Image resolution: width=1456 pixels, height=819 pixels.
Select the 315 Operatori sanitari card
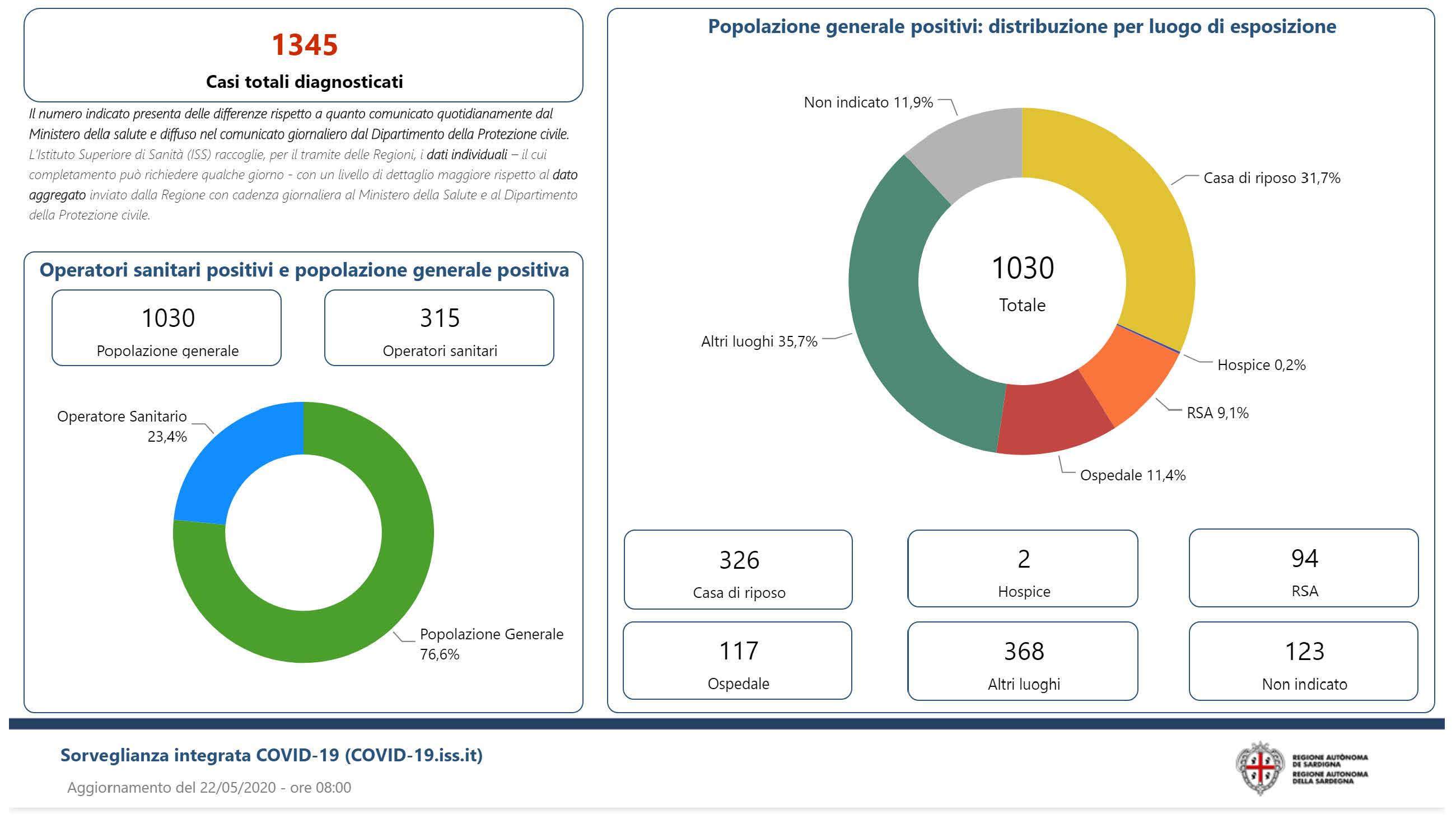click(439, 329)
